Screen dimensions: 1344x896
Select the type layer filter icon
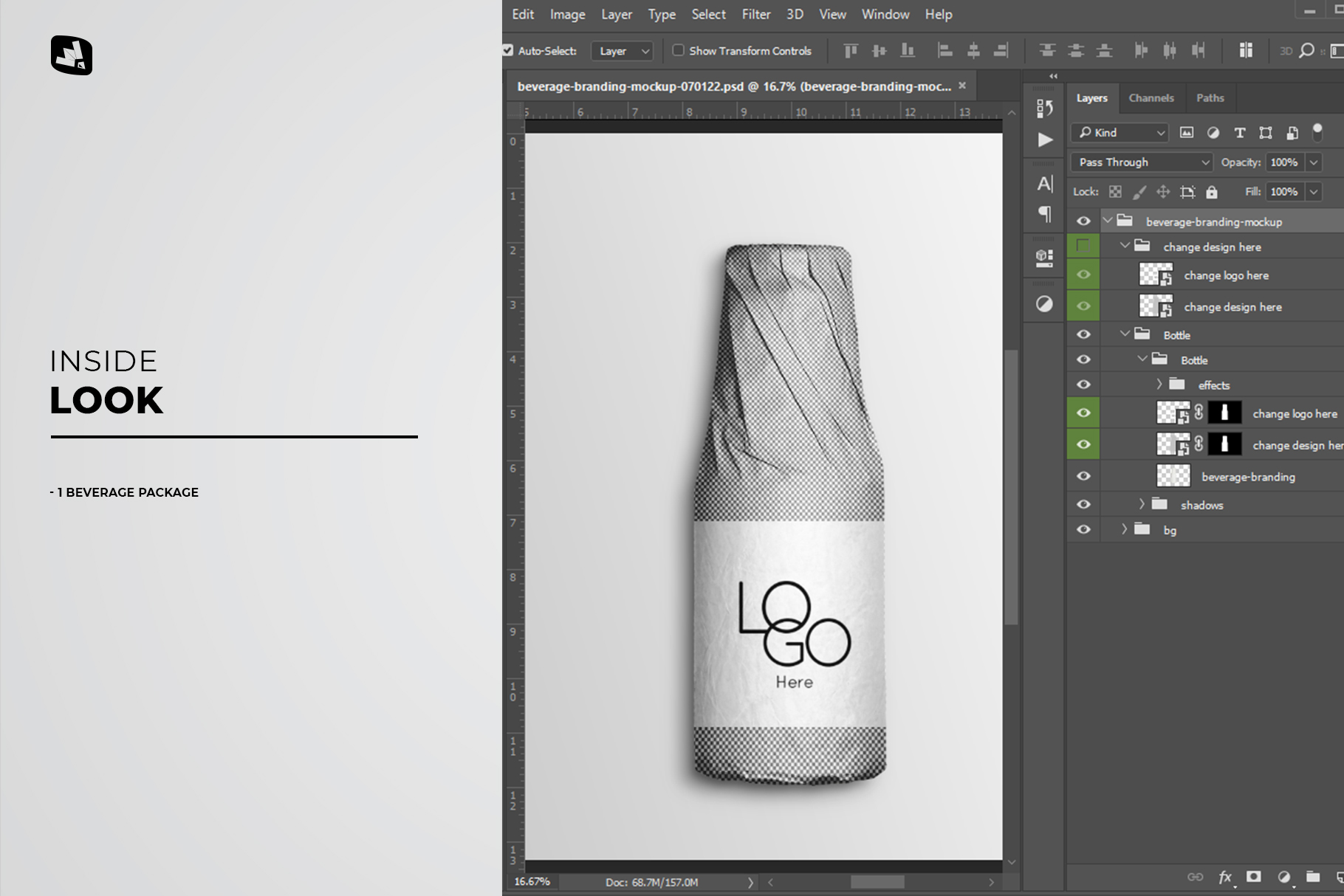click(x=1239, y=133)
